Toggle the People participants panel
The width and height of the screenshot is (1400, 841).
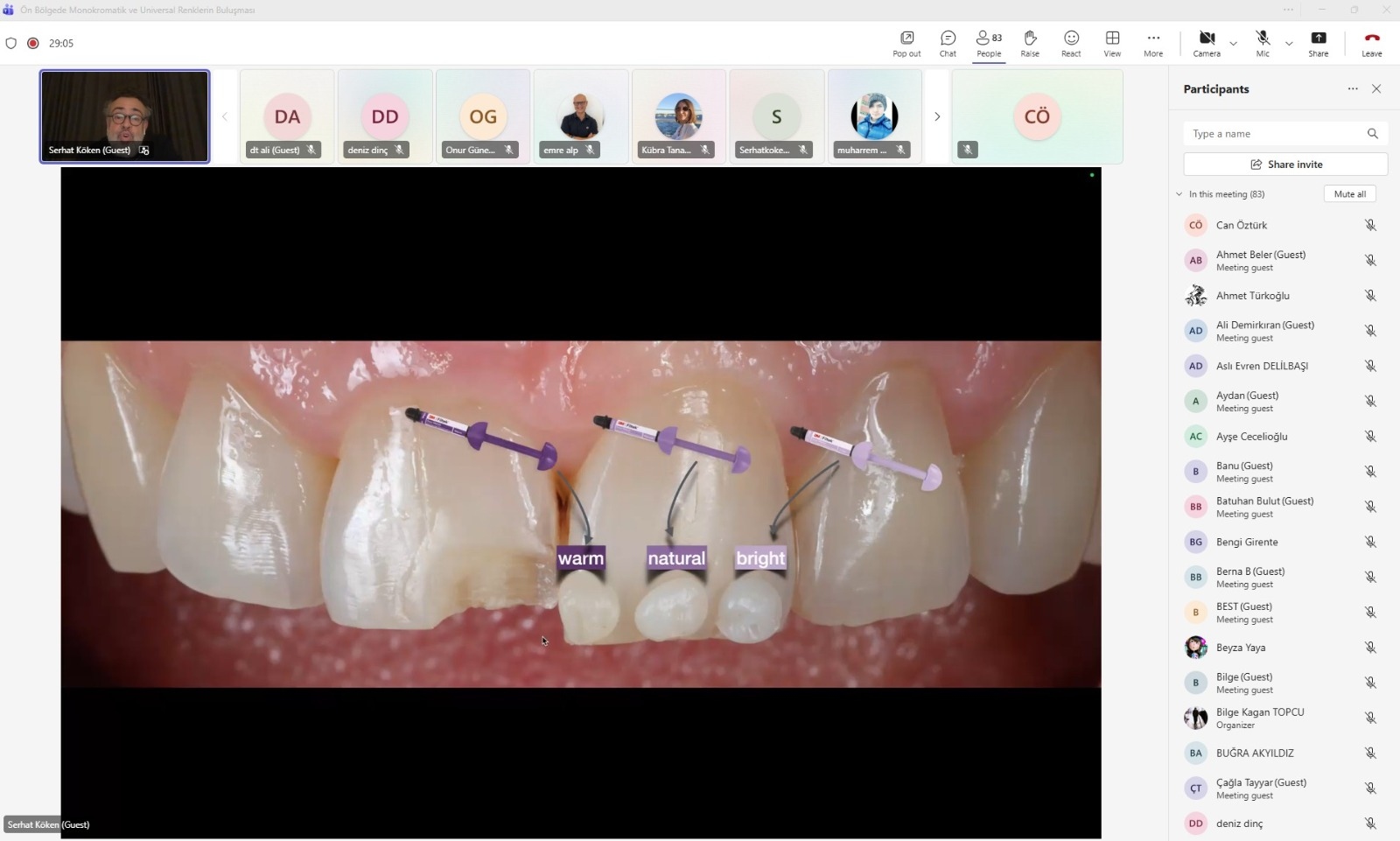(989, 43)
